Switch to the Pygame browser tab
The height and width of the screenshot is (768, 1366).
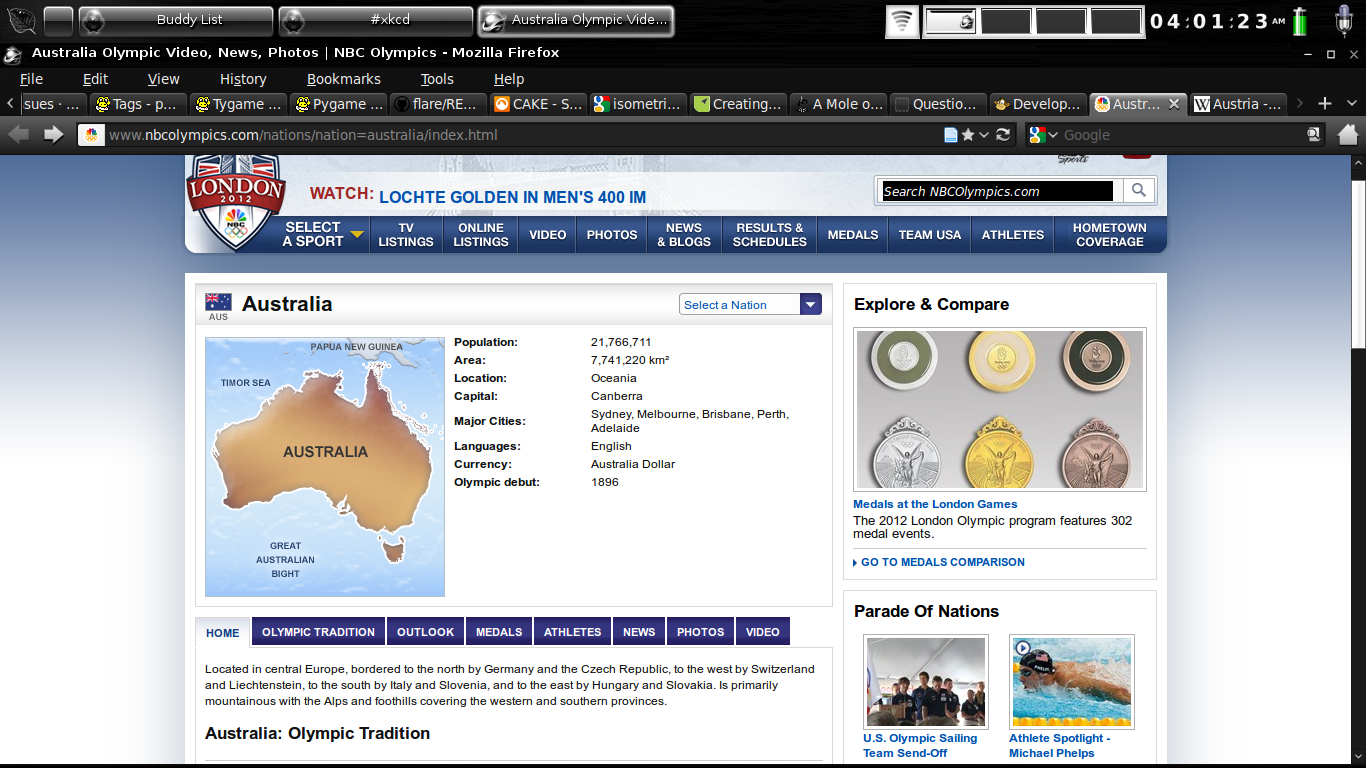pos(338,104)
